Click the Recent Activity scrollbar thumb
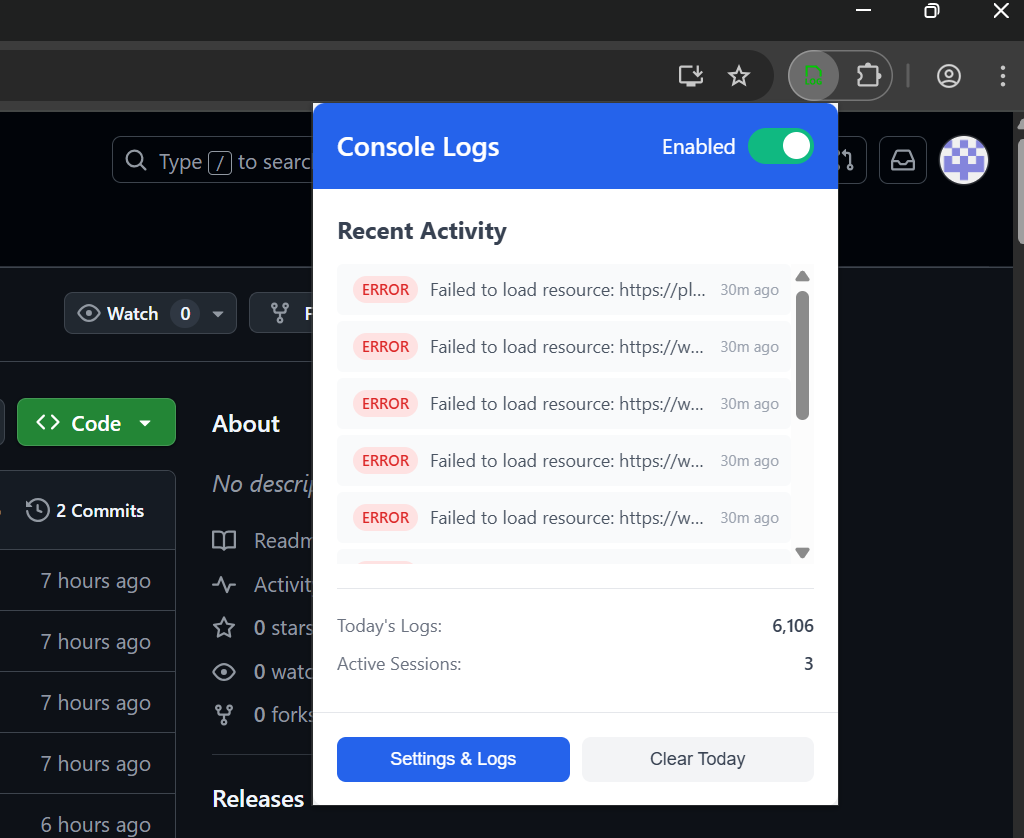 pos(803,355)
